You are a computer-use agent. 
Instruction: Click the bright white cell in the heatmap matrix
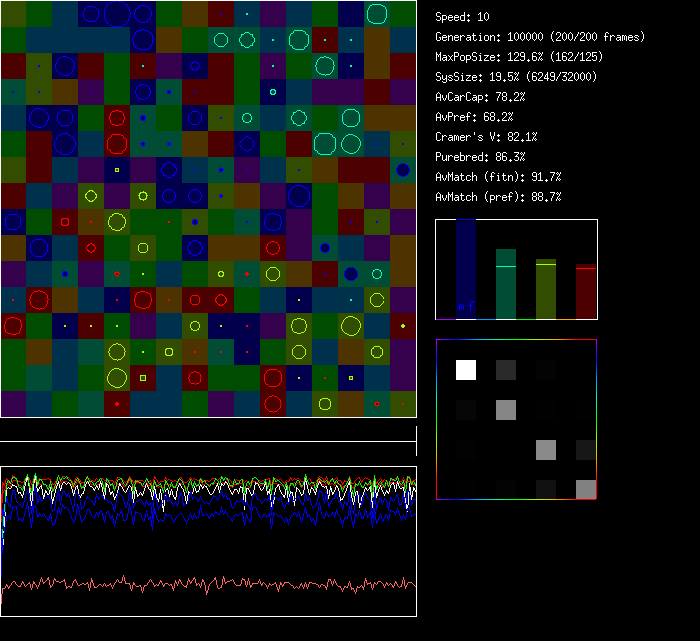click(466, 370)
